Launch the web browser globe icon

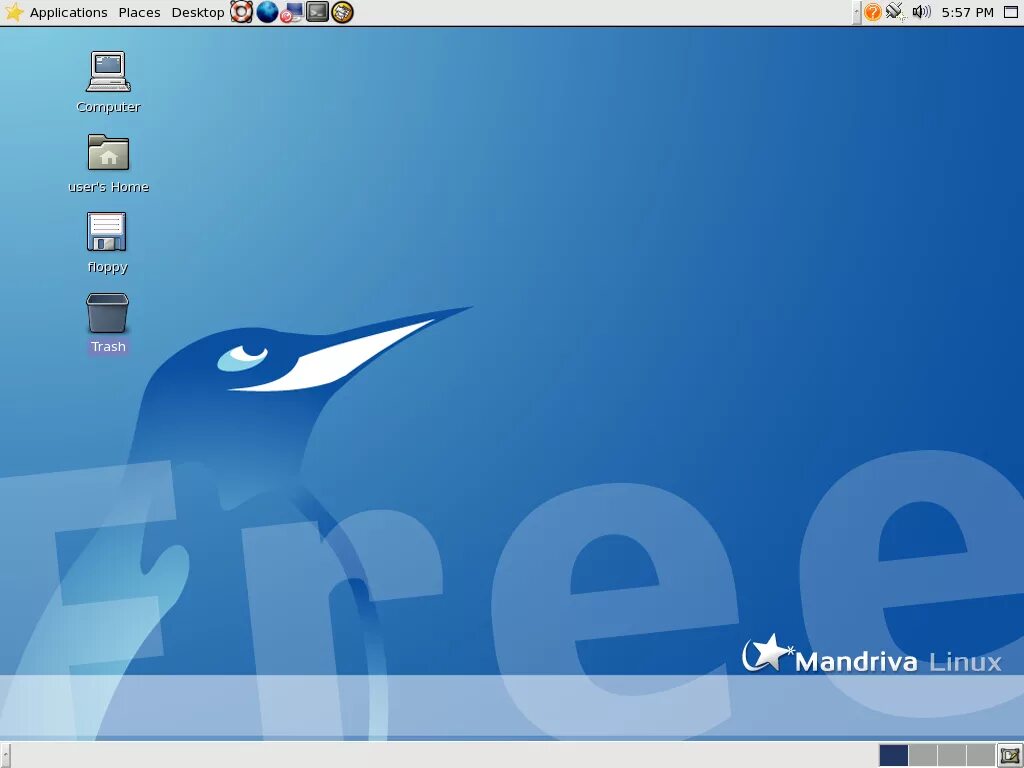click(x=267, y=12)
